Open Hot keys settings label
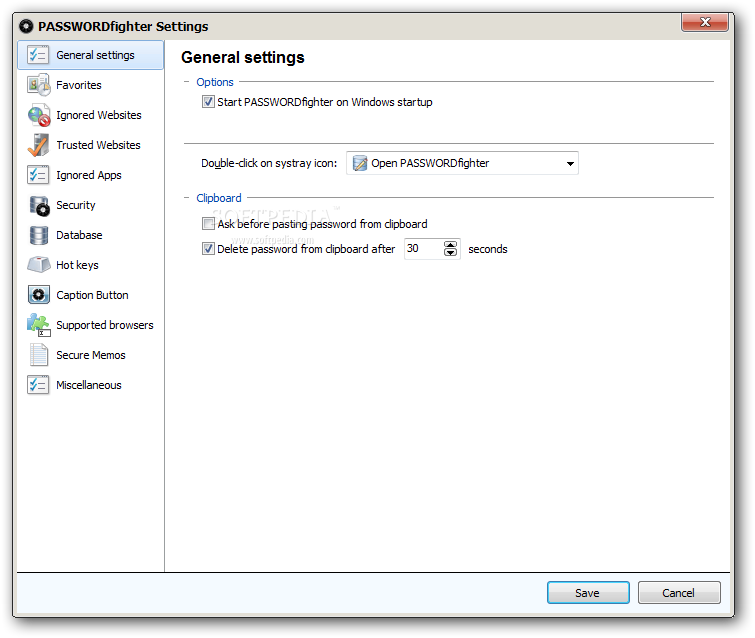The height and width of the screenshot is (638, 755). click(77, 265)
